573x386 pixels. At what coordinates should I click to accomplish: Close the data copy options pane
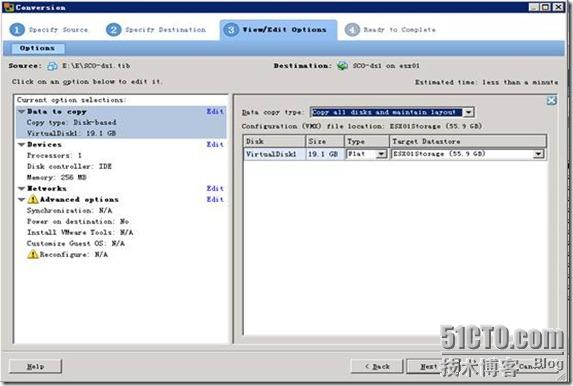tap(551, 100)
